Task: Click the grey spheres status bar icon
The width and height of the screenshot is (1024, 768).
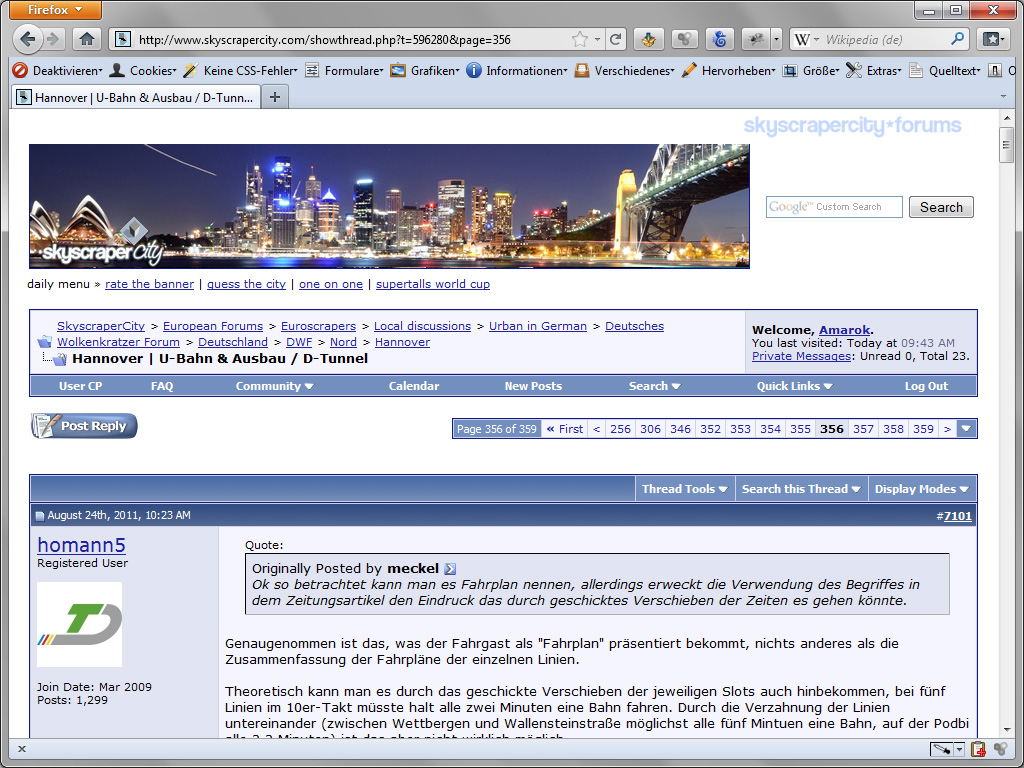Action: pos(1000,749)
